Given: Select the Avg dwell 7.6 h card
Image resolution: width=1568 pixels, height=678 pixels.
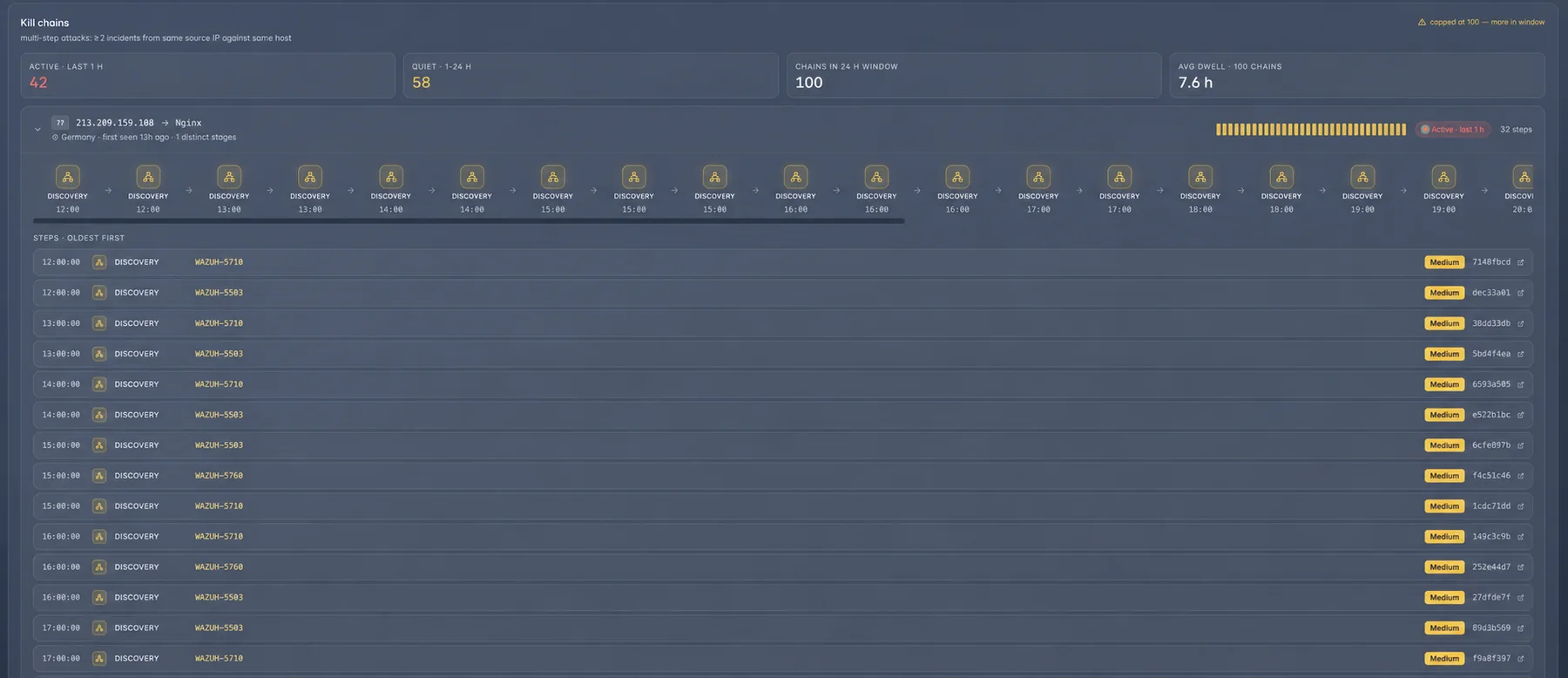Looking at the screenshot, I should point(1357,76).
